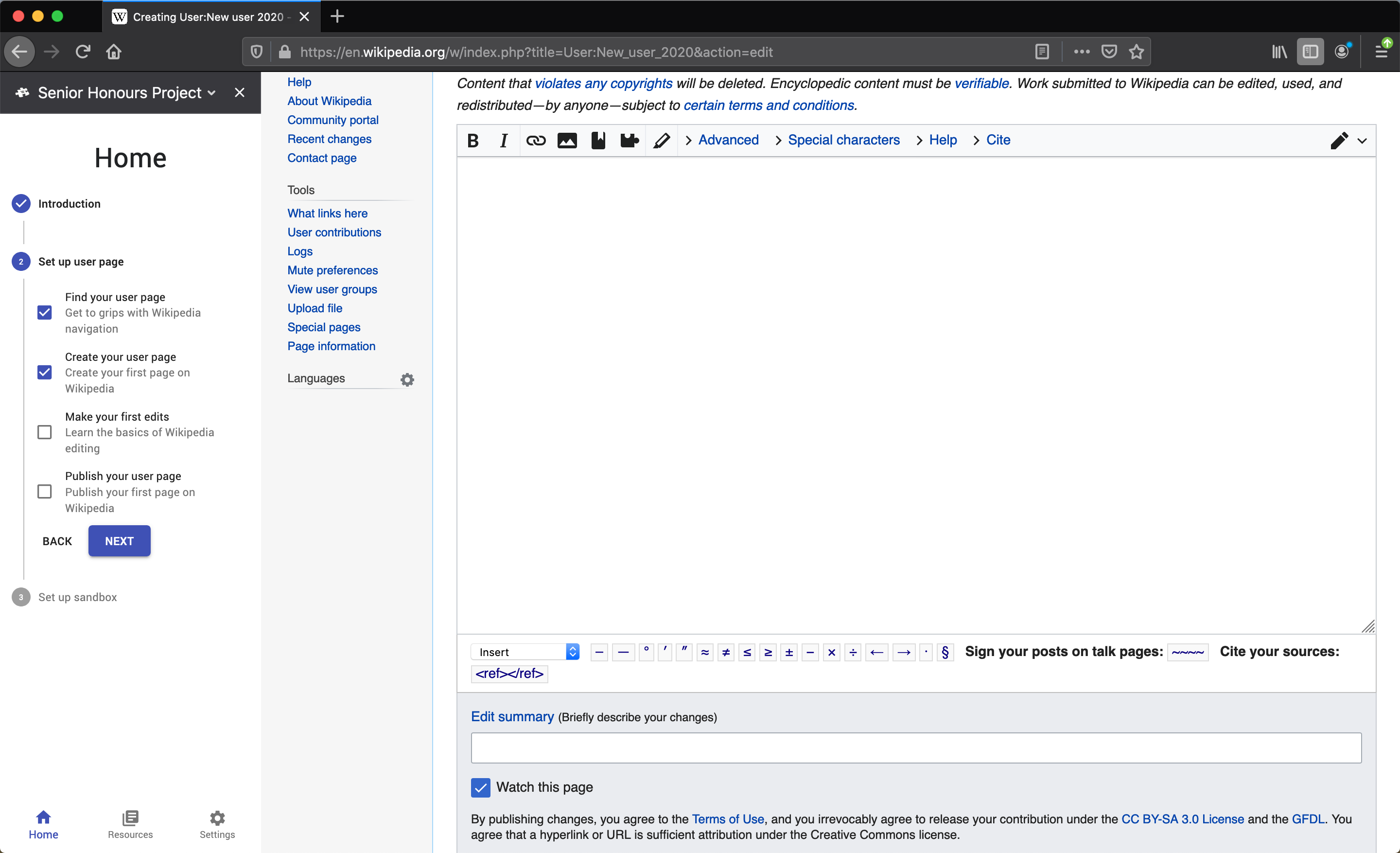Open the Insert character set dropdown
1400x853 pixels.
(525, 653)
